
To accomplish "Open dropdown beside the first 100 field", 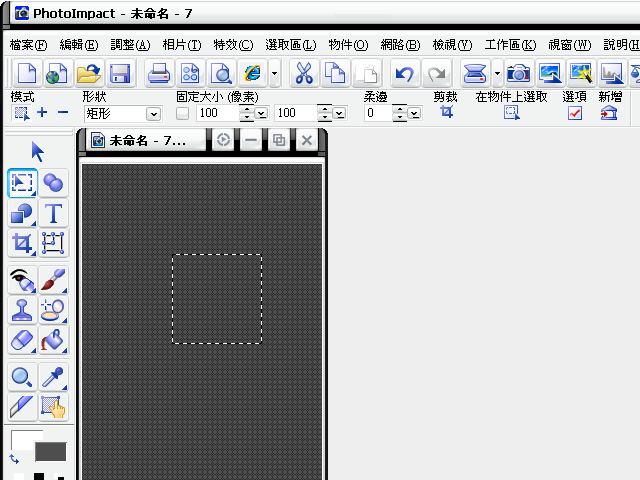I will click(261, 113).
